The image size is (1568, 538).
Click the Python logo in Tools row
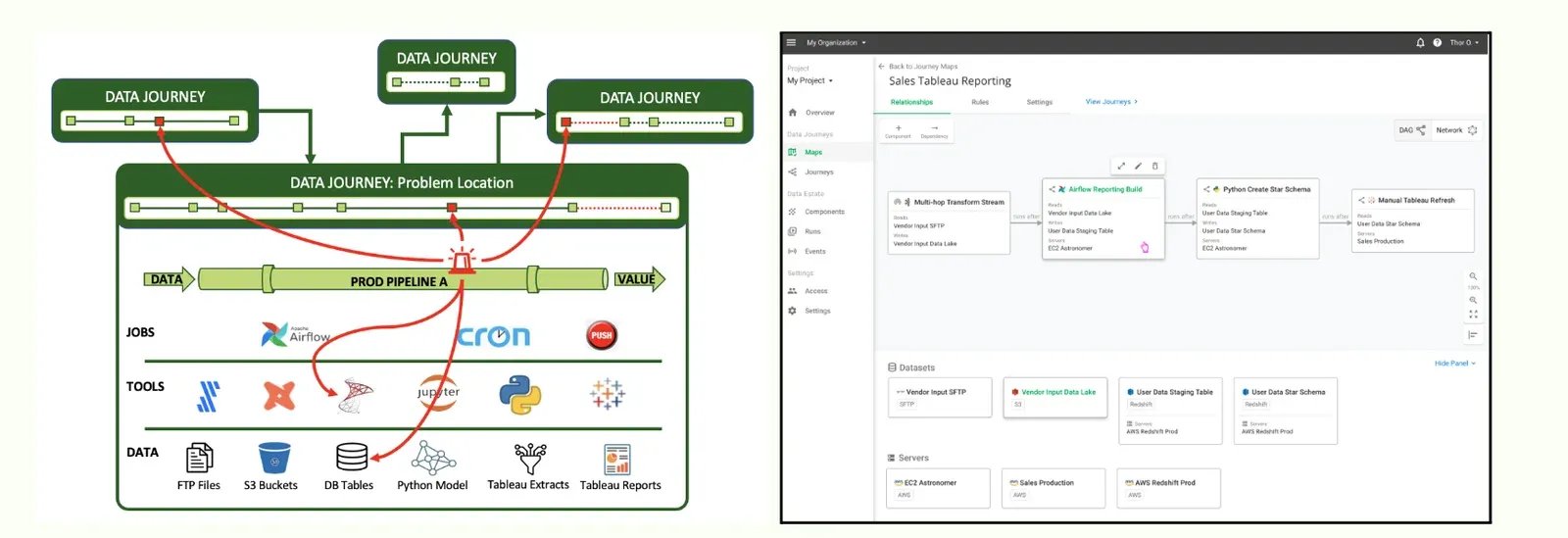click(520, 394)
